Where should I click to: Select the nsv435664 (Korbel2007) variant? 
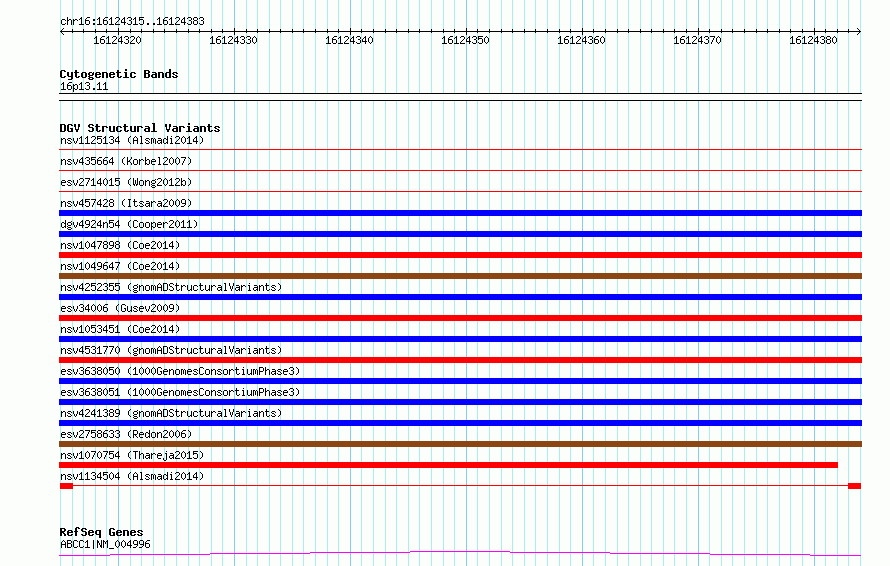coord(126,161)
